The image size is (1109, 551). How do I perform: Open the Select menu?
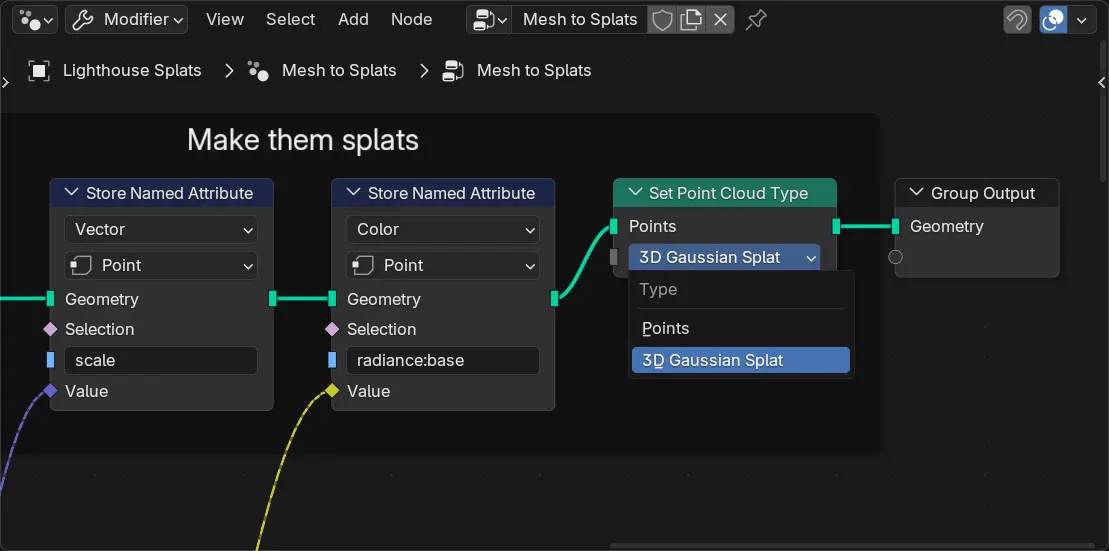pos(290,20)
